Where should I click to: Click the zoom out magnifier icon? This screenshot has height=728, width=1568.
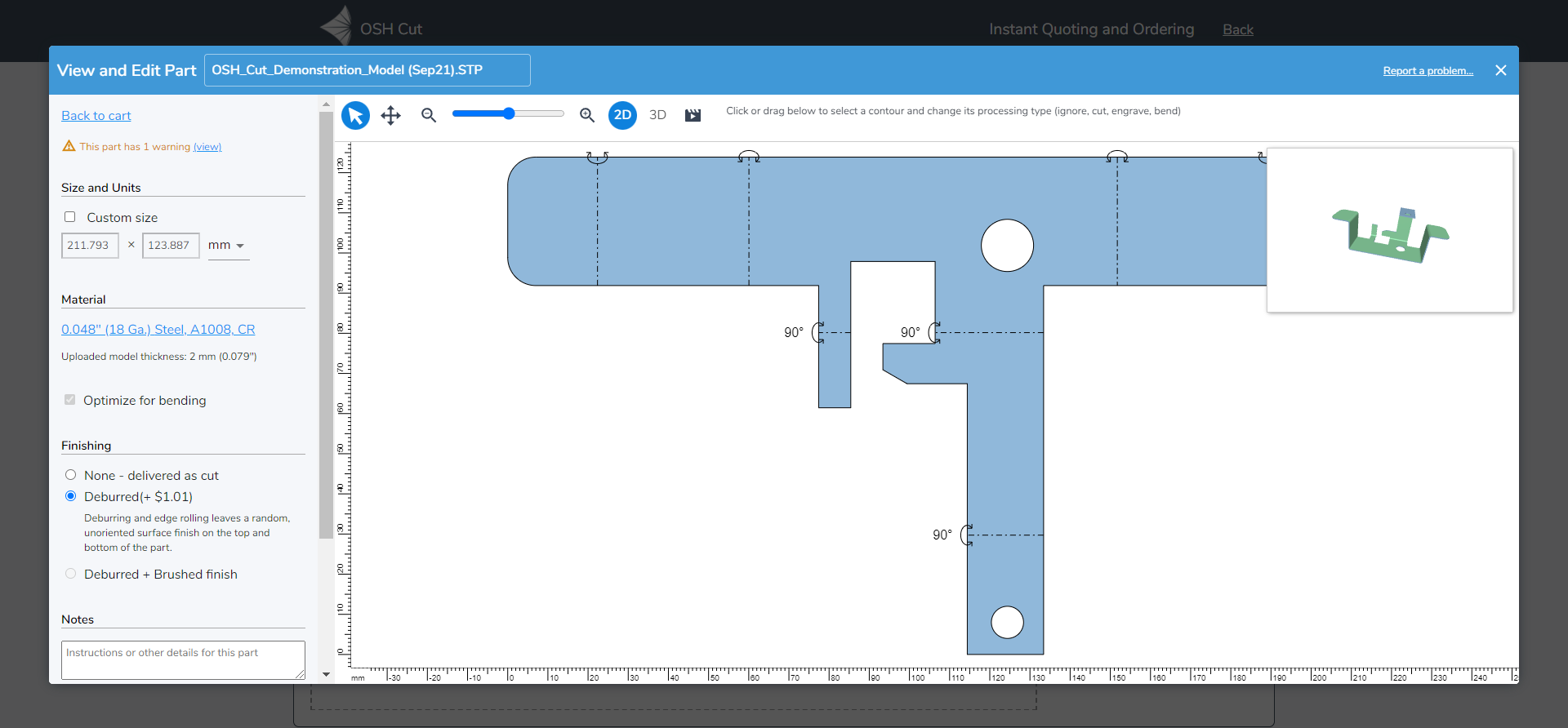click(429, 115)
